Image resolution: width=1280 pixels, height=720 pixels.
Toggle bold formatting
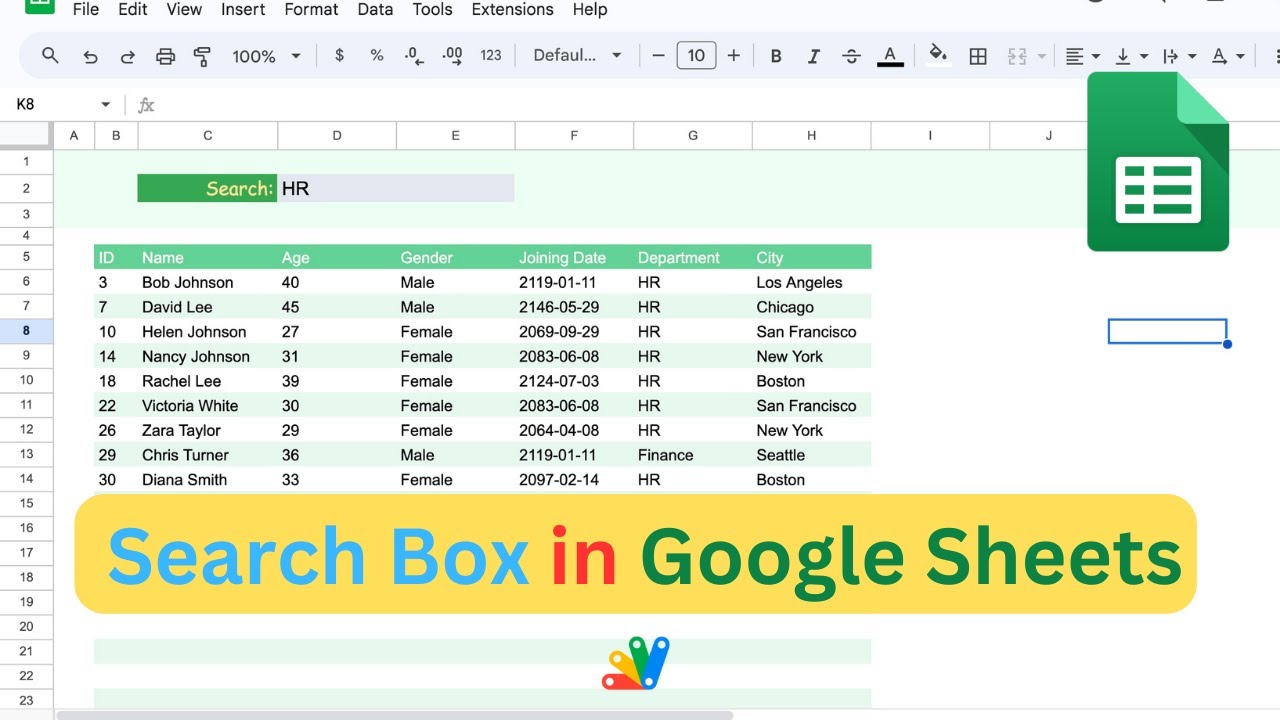(776, 56)
